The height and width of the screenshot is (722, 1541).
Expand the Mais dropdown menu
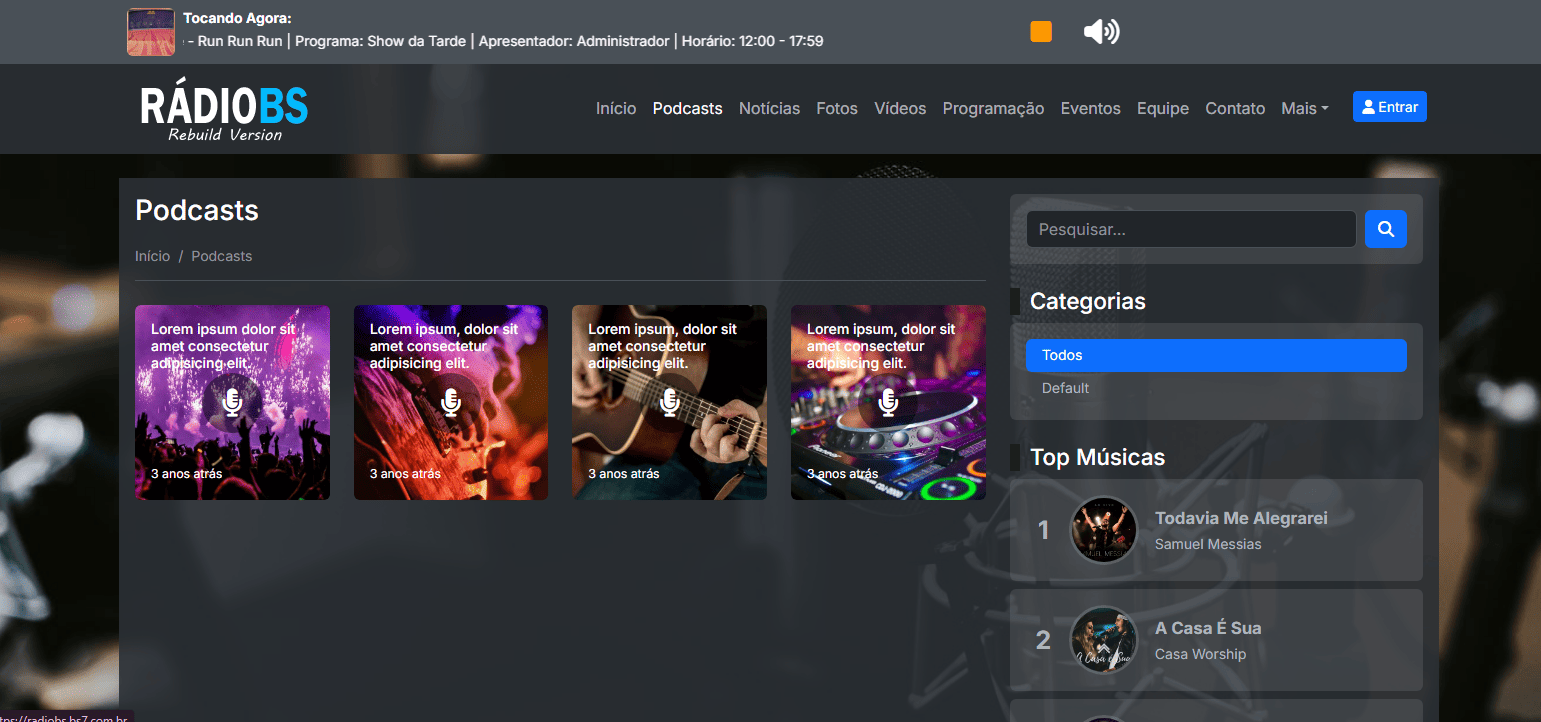tap(1305, 108)
